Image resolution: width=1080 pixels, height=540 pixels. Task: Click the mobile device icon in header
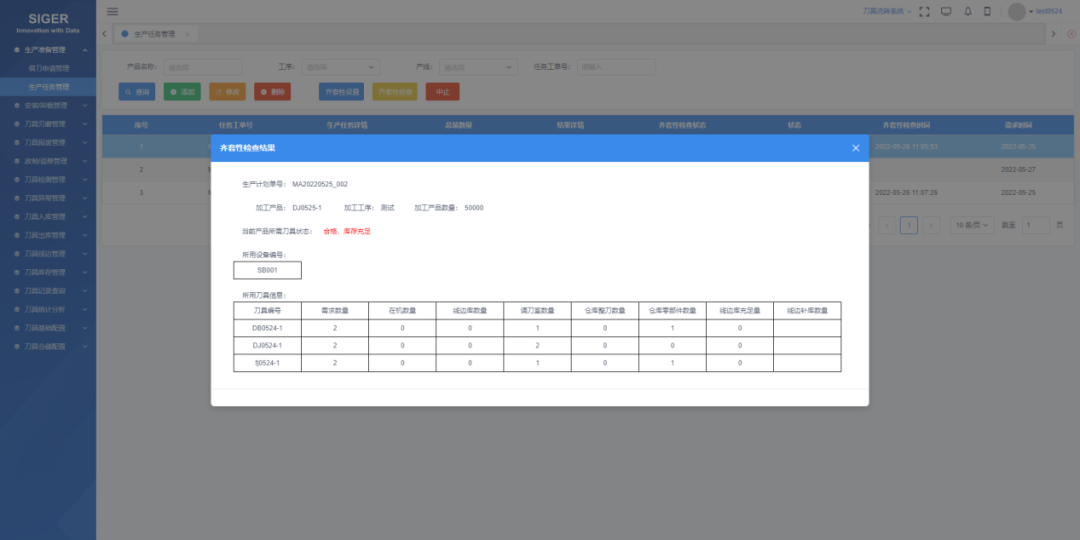[987, 12]
